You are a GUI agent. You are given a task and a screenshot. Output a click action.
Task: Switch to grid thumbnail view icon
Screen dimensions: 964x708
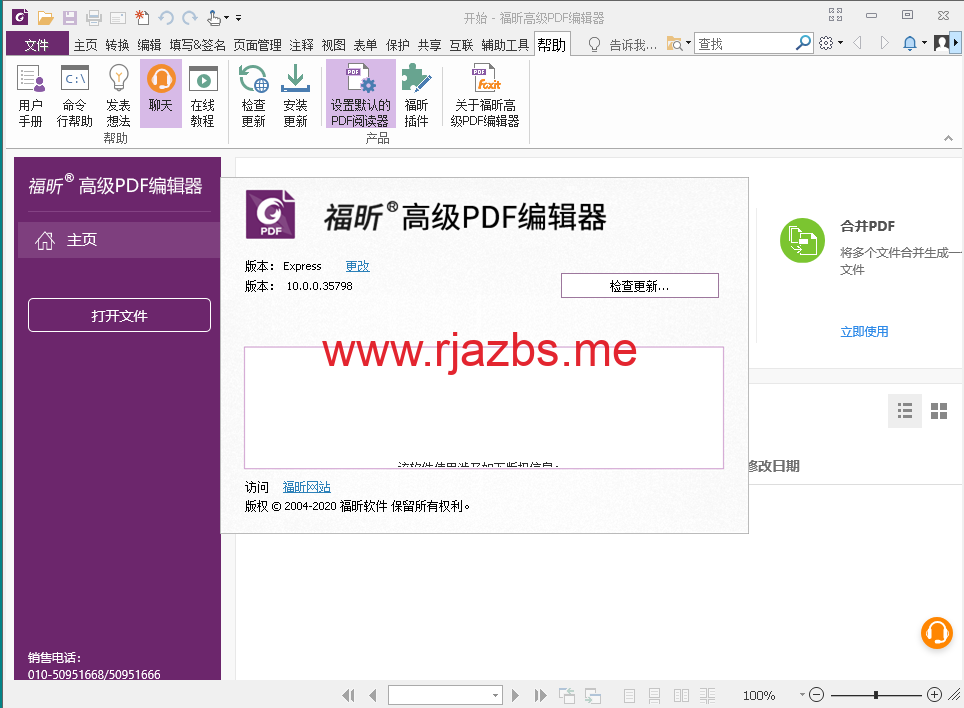[939, 411]
